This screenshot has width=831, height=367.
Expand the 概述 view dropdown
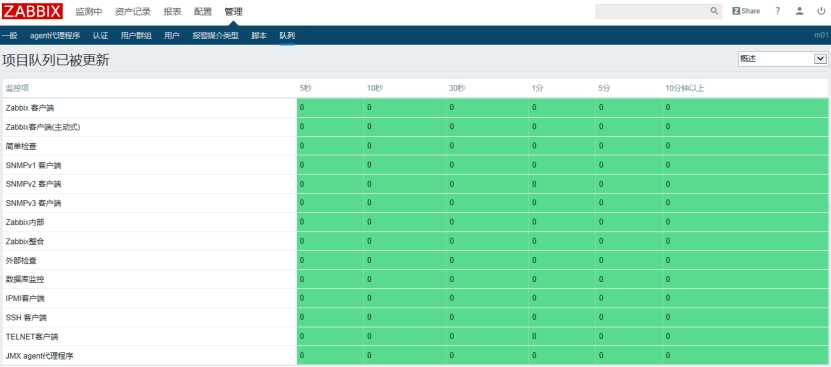[782, 59]
